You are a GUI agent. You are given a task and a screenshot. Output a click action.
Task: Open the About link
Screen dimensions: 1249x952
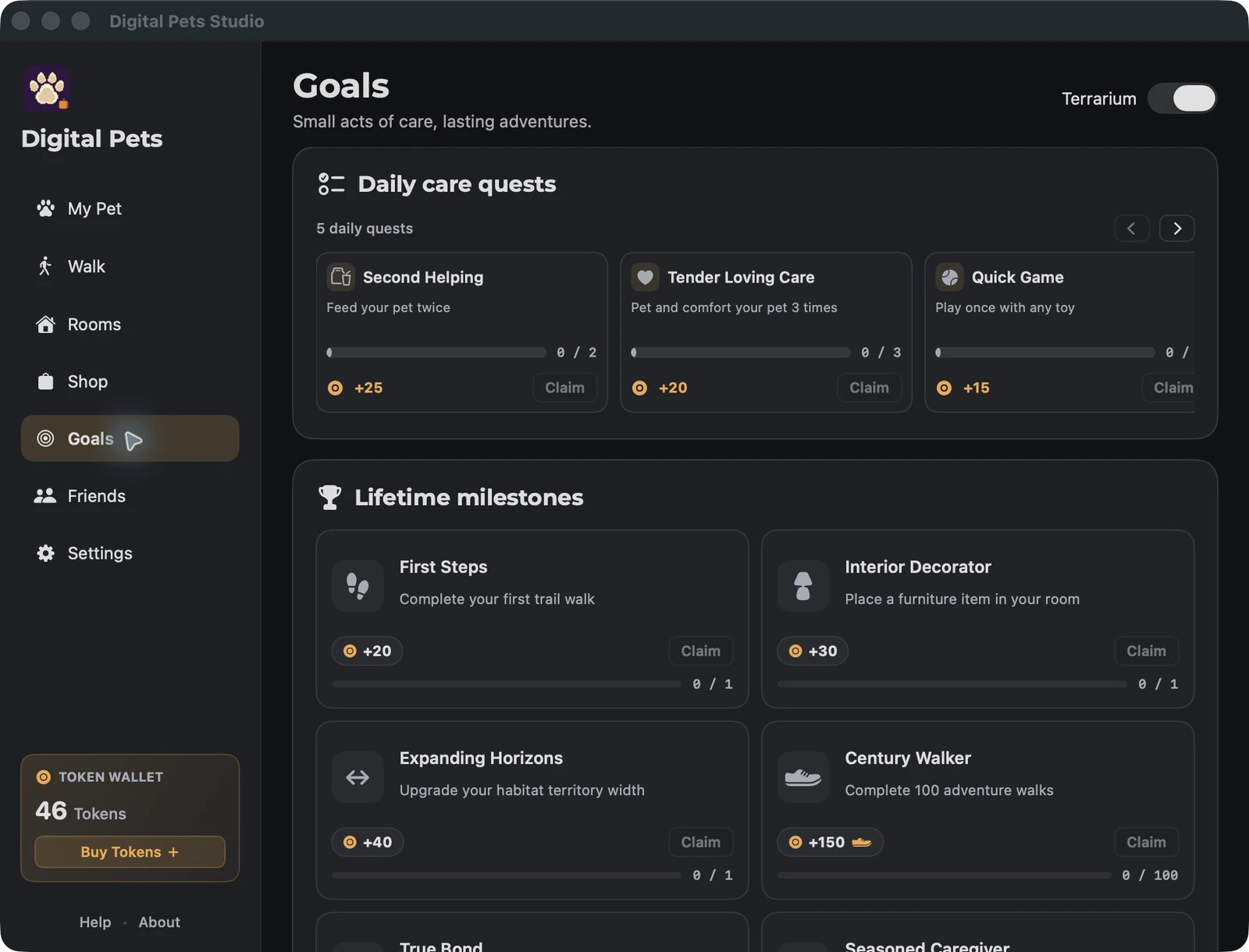159,922
